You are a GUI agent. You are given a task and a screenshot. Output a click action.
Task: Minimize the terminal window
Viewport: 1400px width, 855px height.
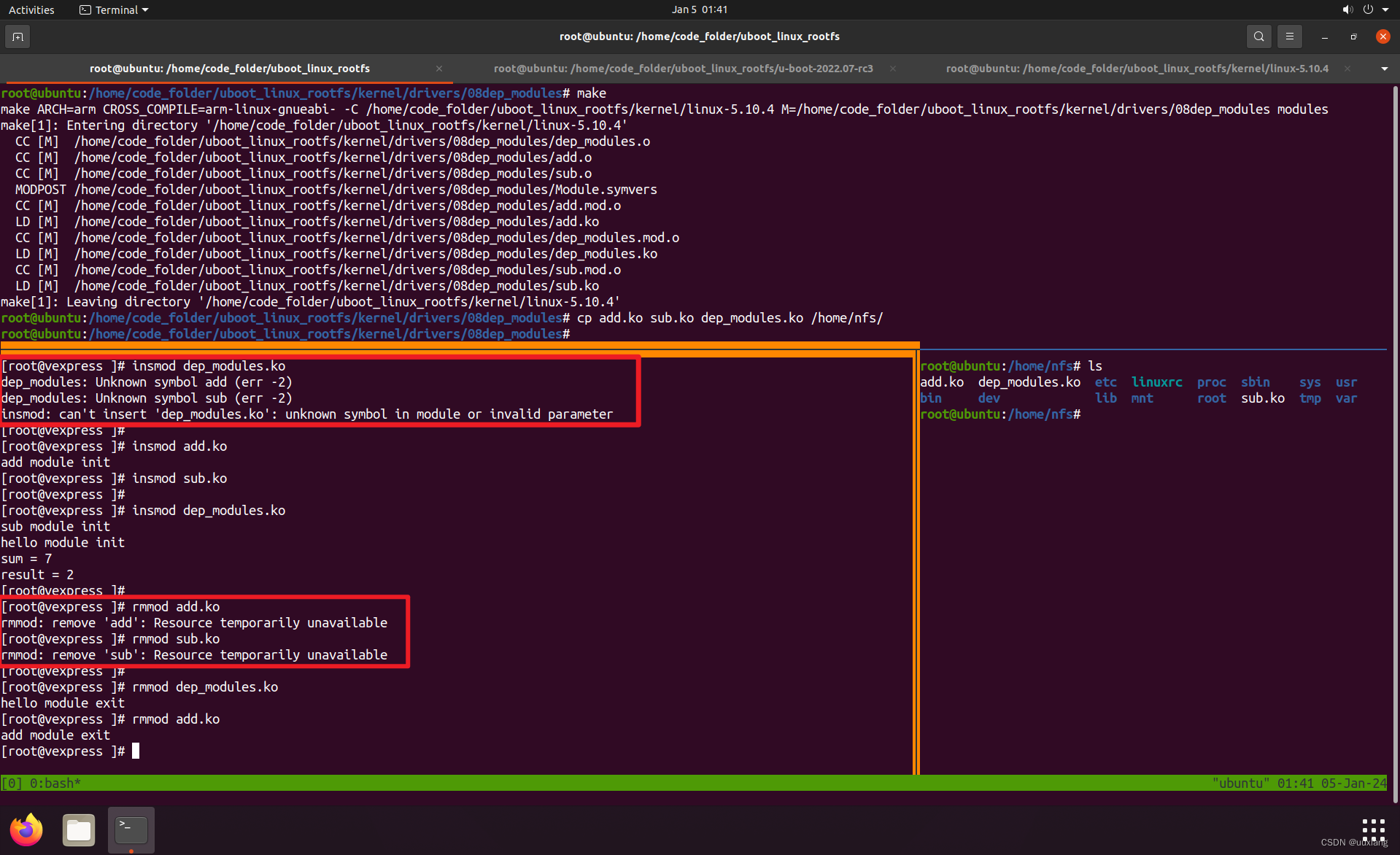(1324, 36)
